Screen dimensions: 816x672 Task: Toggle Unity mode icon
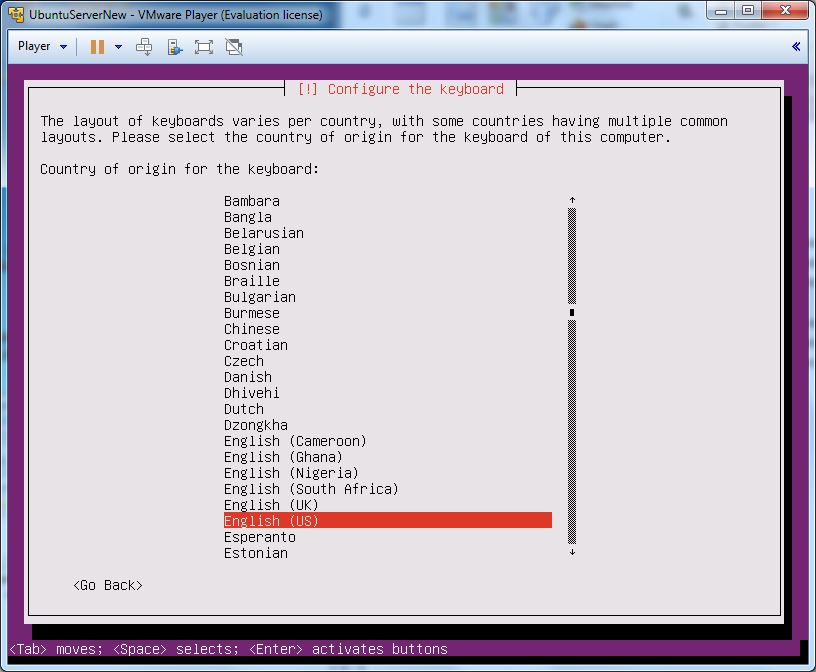tap(234, 46)
